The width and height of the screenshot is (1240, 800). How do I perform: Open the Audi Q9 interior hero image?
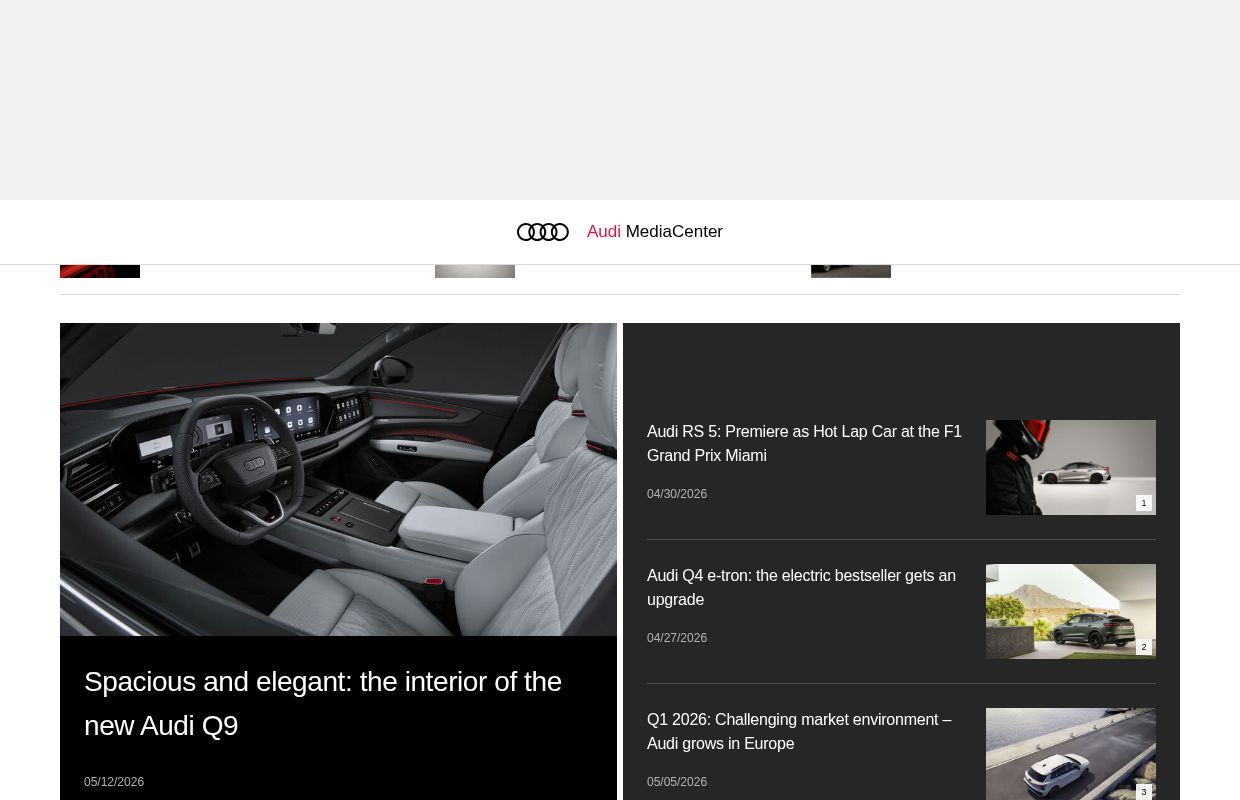338,479
